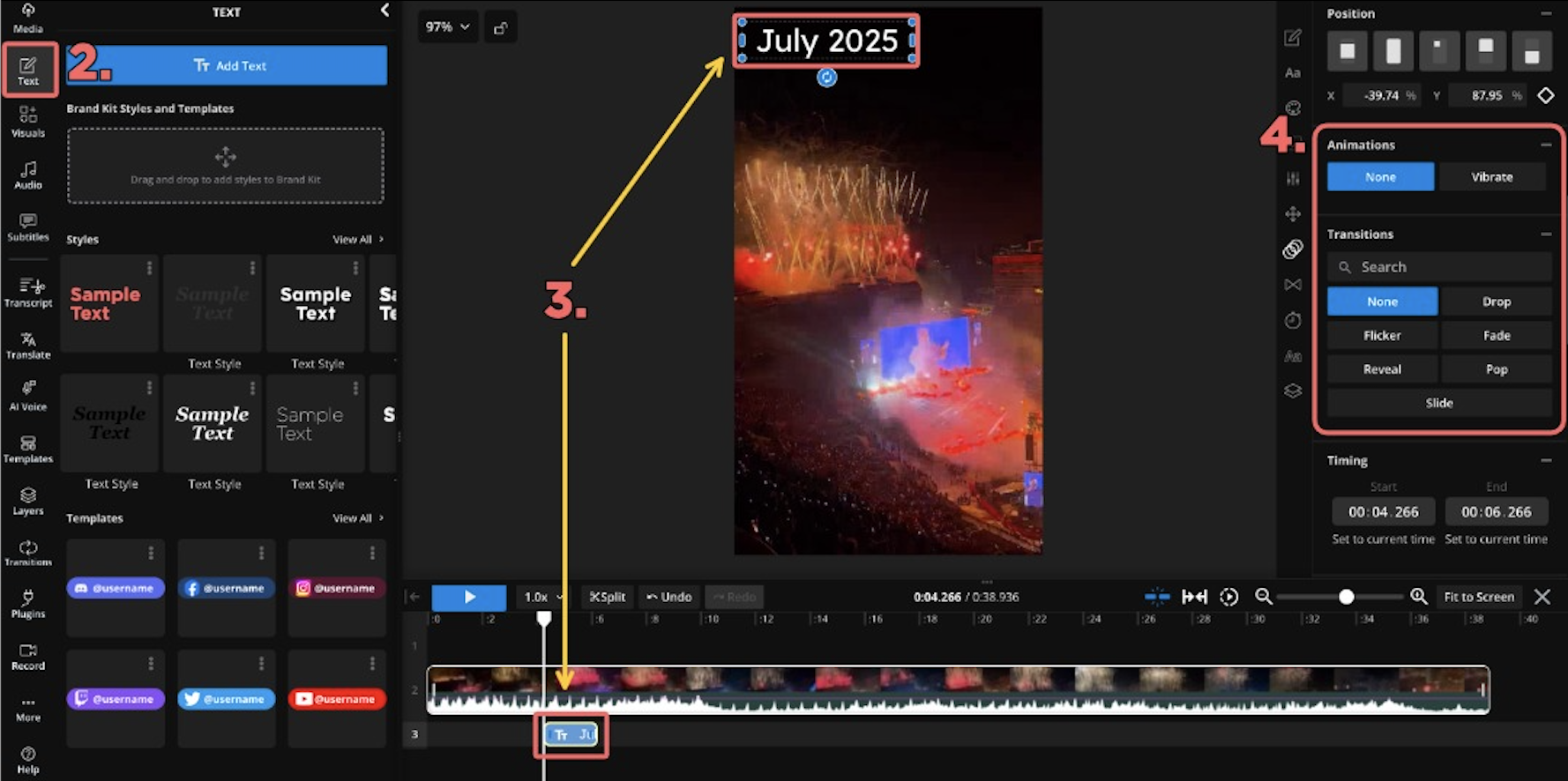Open the Media sidebar tab
1568x781 pixels.
tap(27, 18)
